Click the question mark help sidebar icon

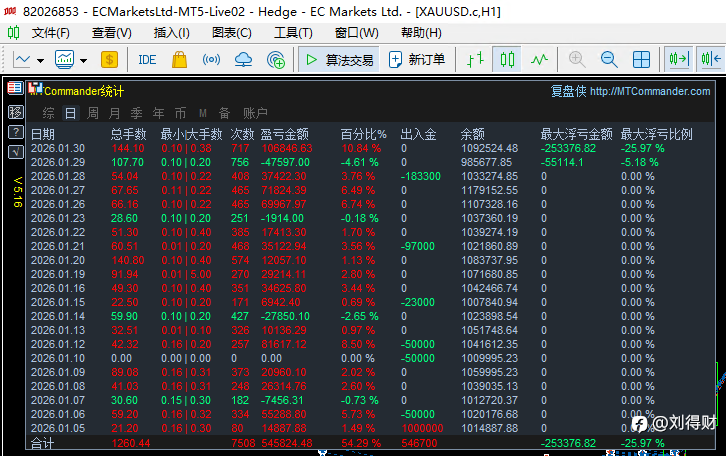click(15, 132)
